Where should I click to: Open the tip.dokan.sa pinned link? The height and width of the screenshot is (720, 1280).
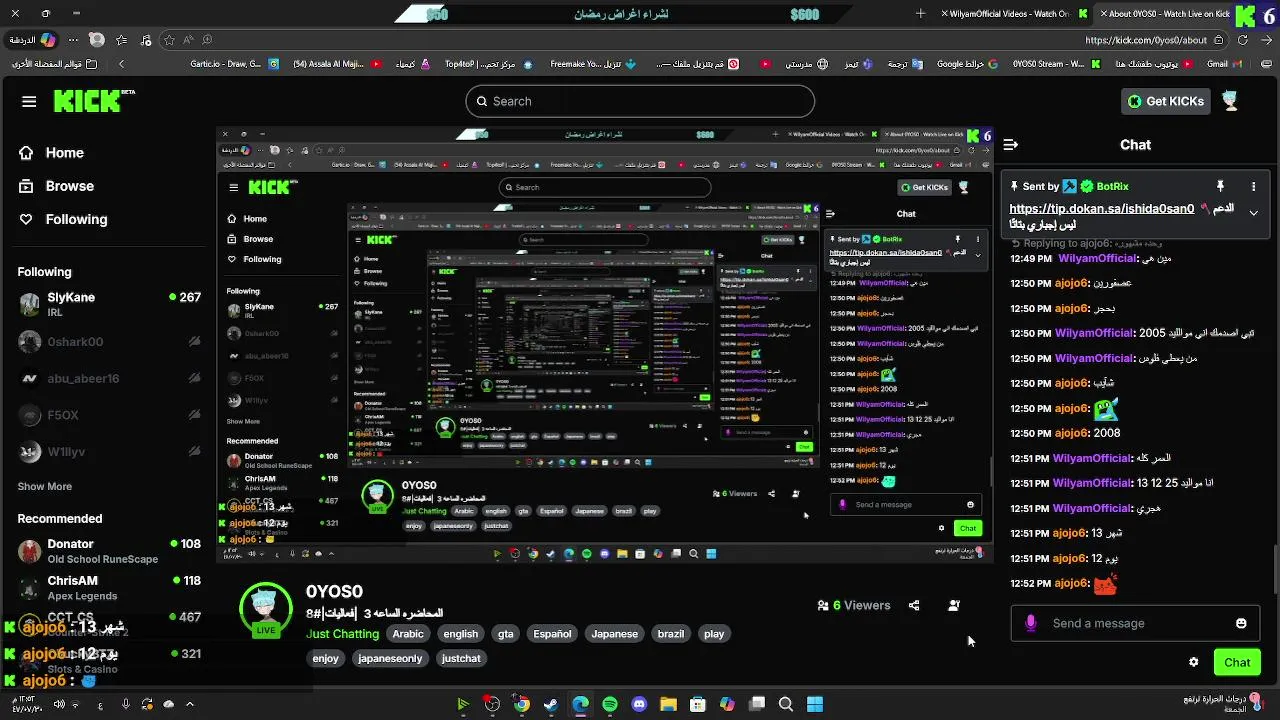pos(1101,209)
